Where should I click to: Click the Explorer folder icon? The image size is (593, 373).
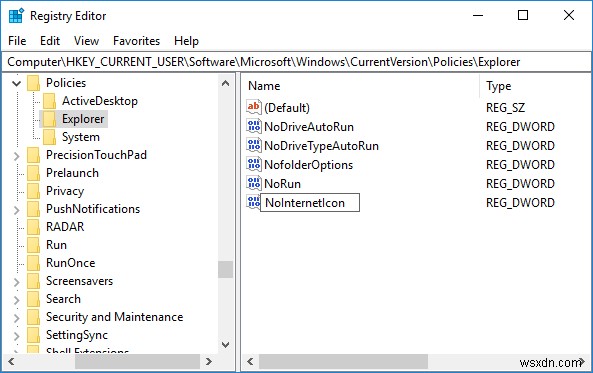click(49, 119)
